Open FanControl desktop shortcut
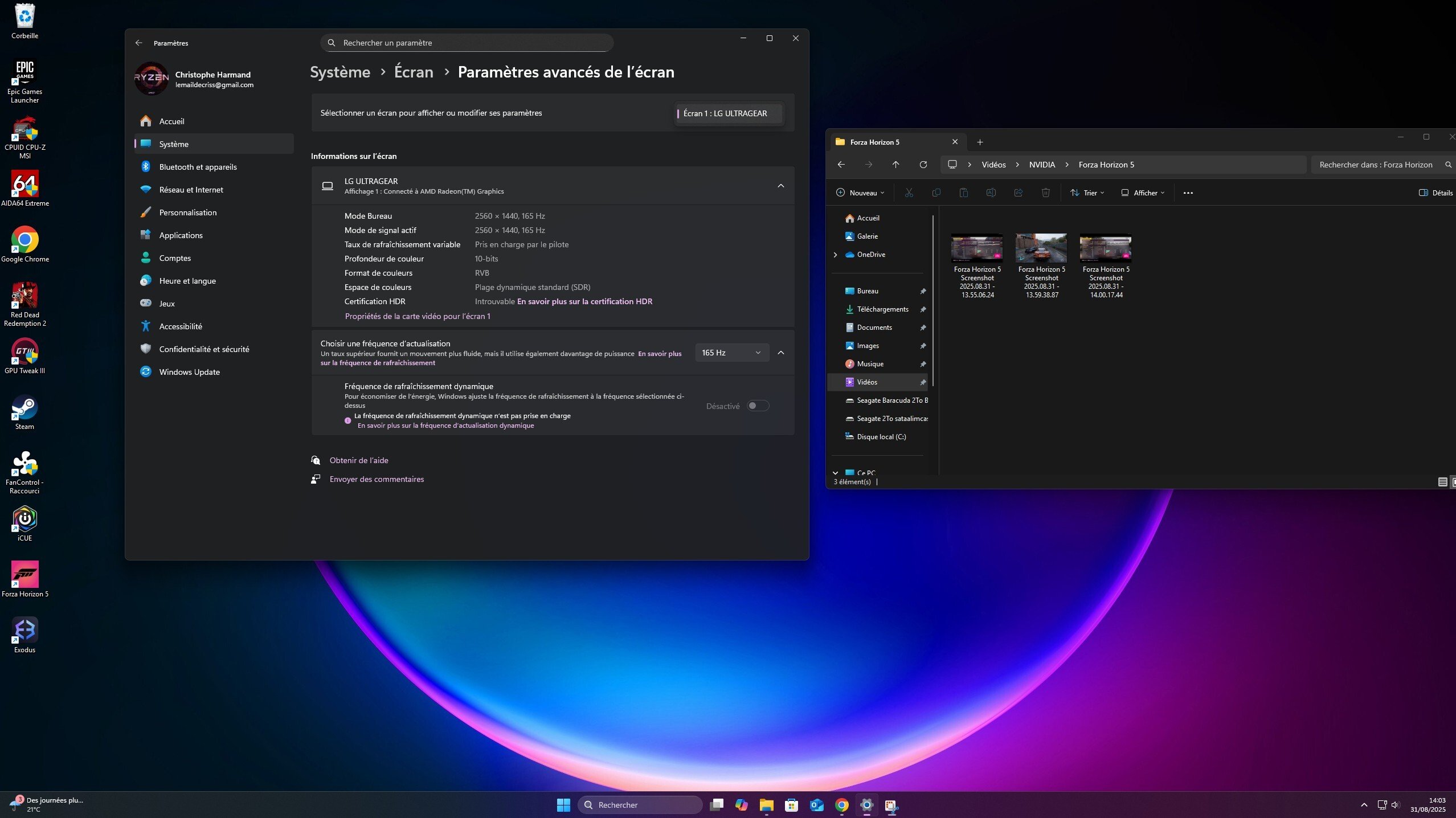Screen dimensions: 1456x818 tap(25, 472)
